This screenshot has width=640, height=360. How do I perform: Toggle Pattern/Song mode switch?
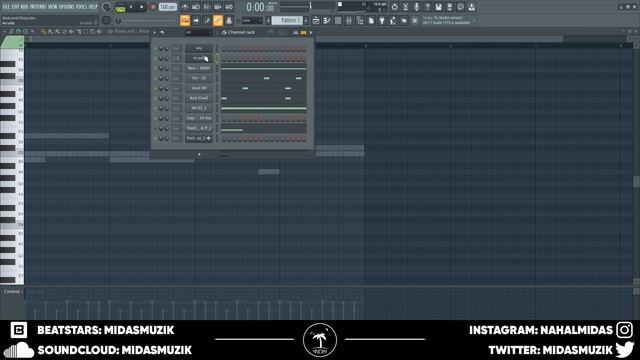[x=120, y=7]
